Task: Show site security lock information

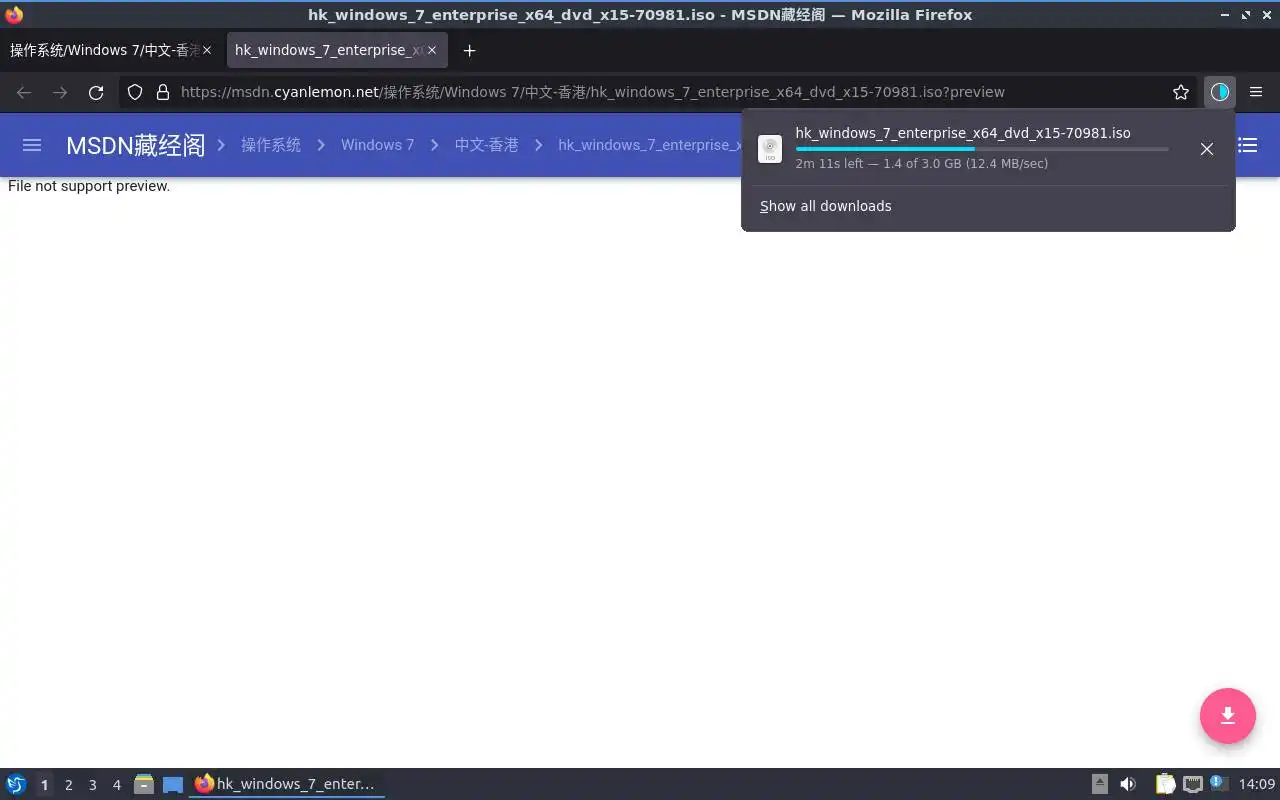Action: click(163, 92)
